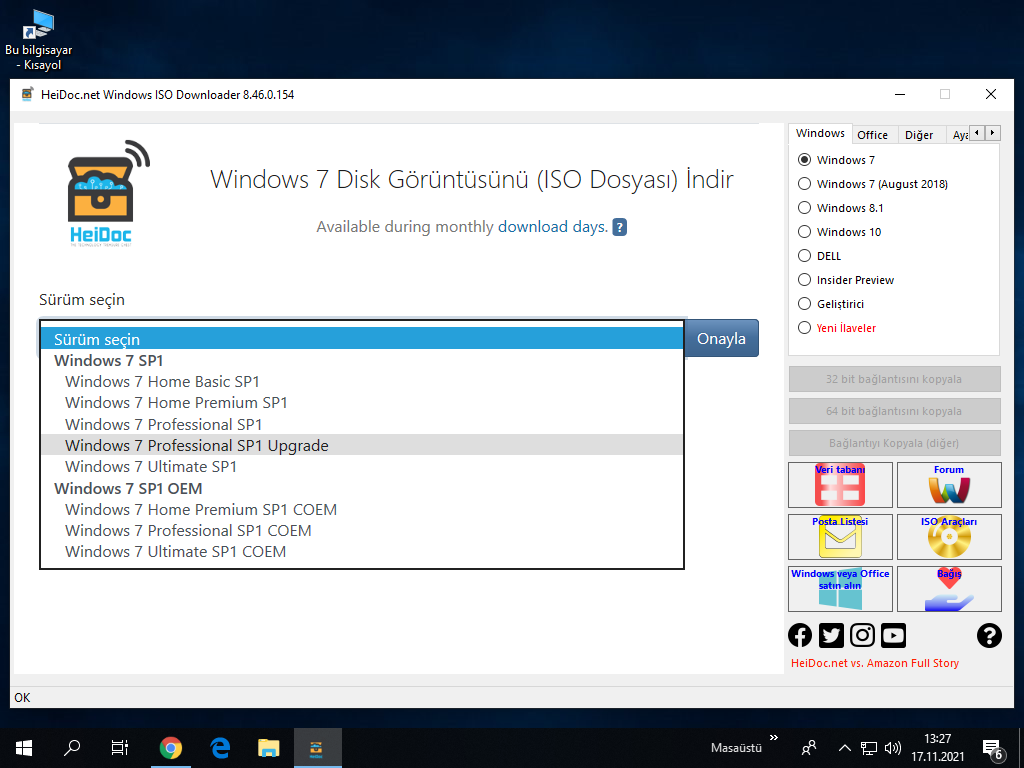Launch Google Chrome from the taskbar
Image resolution: width=1024 pixels, height=768 pixels.
coord(170,748)
